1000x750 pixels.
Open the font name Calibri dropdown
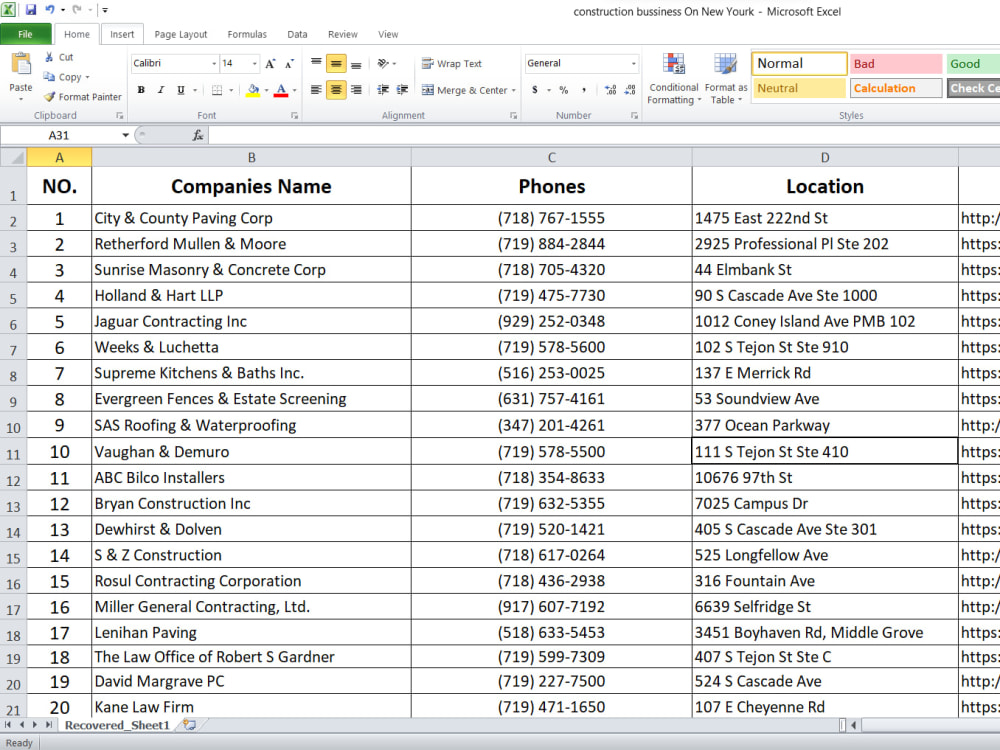coord(214,64)
